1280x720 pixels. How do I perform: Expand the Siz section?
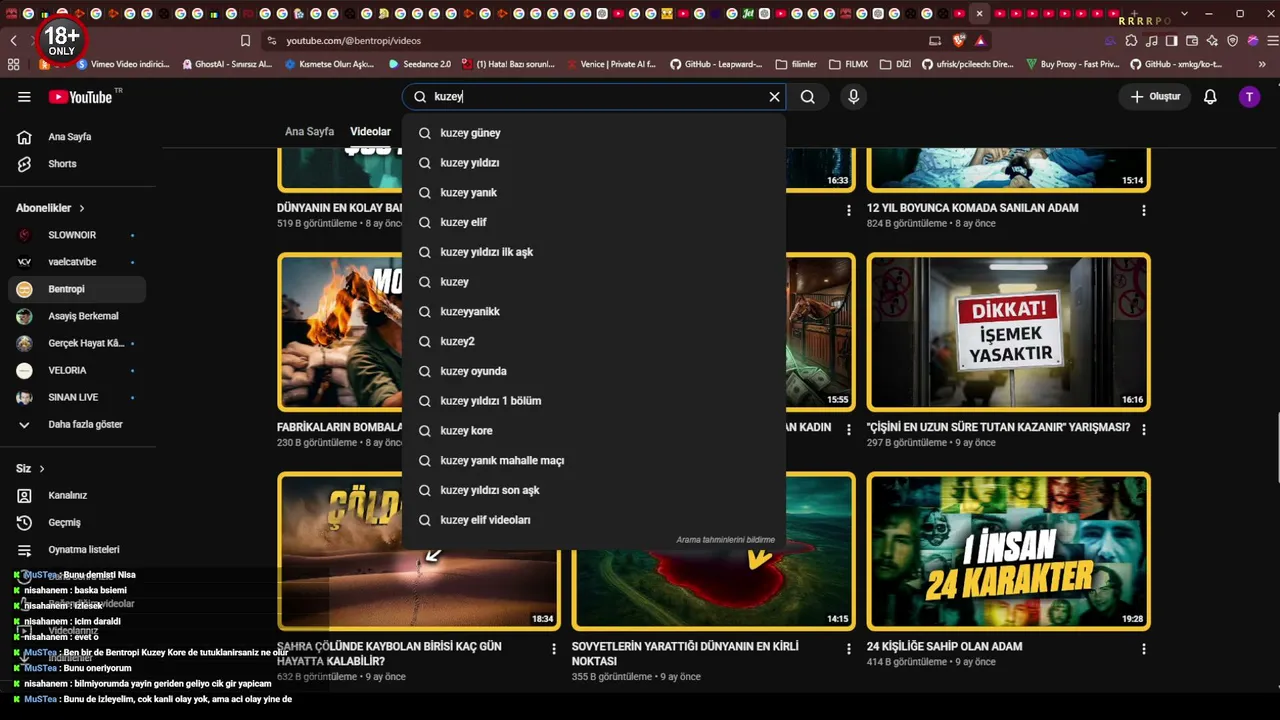pyautogui.click(x=31, y=468)
